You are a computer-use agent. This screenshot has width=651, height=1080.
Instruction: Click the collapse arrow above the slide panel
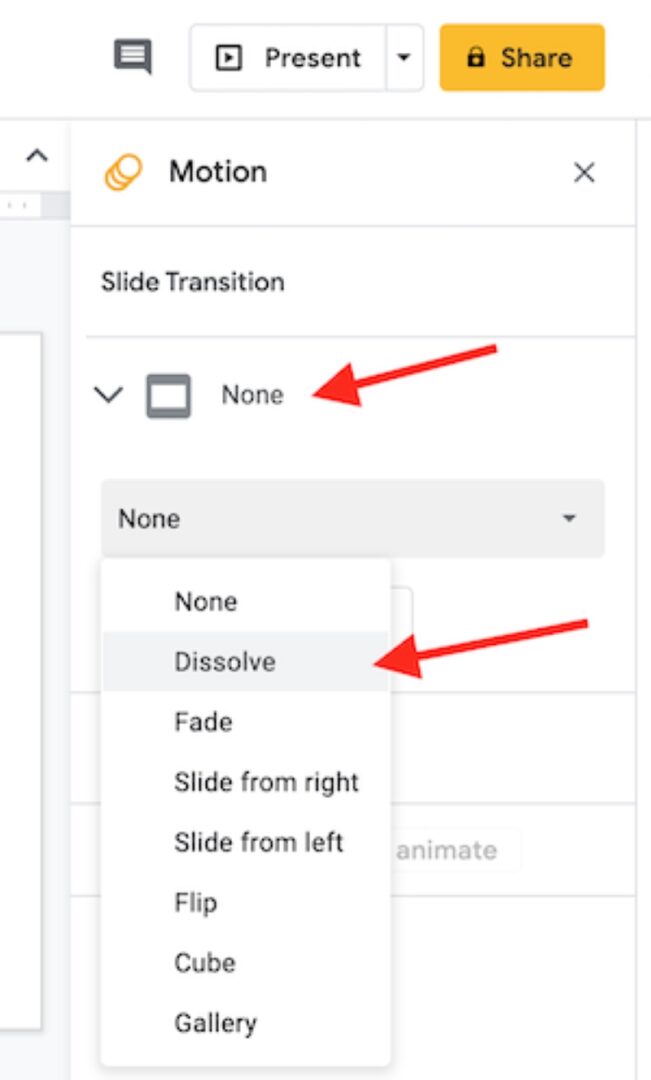pos(38,155)
